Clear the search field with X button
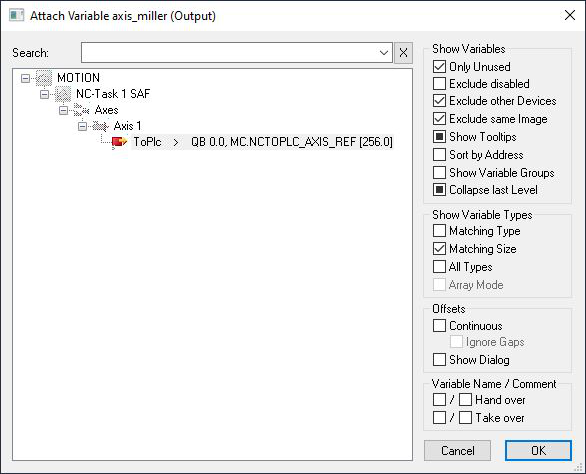This screenshot has height=474, width=586. (x=403, y=53)
